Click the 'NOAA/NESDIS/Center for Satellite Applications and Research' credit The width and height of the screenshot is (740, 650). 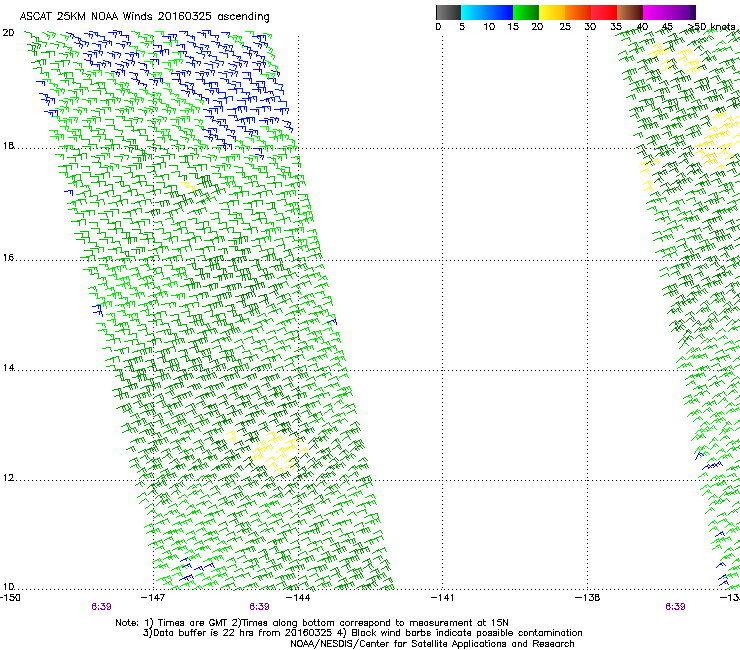click(432, 644)
